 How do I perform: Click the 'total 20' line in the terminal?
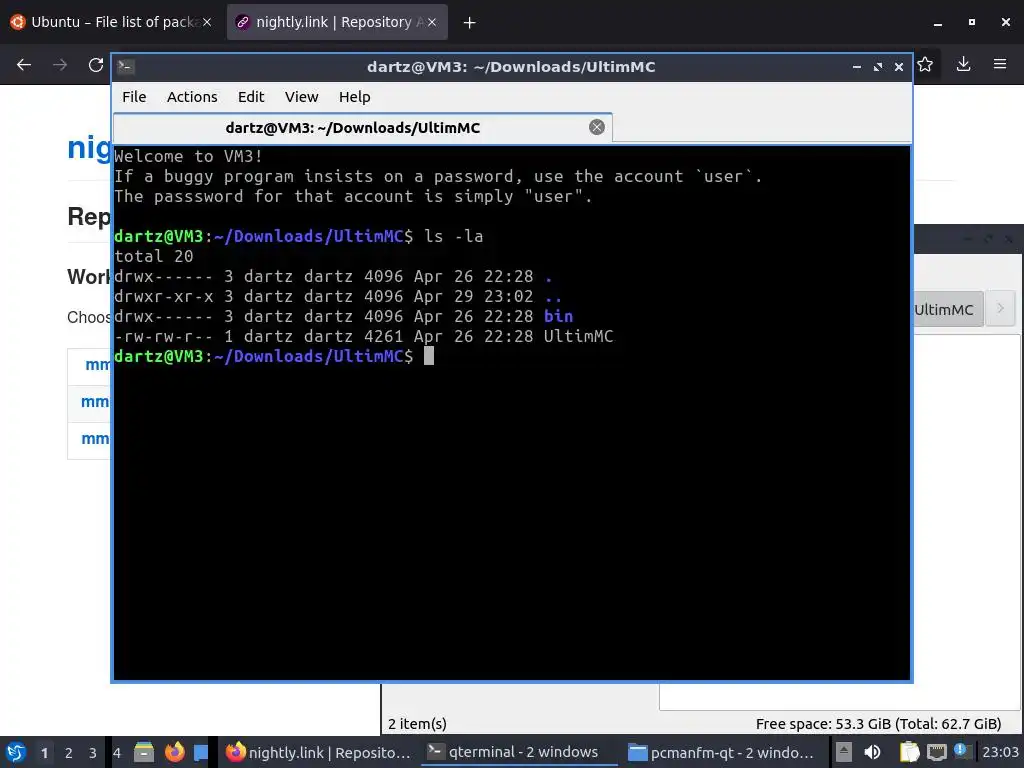click(x=153, y=256)
